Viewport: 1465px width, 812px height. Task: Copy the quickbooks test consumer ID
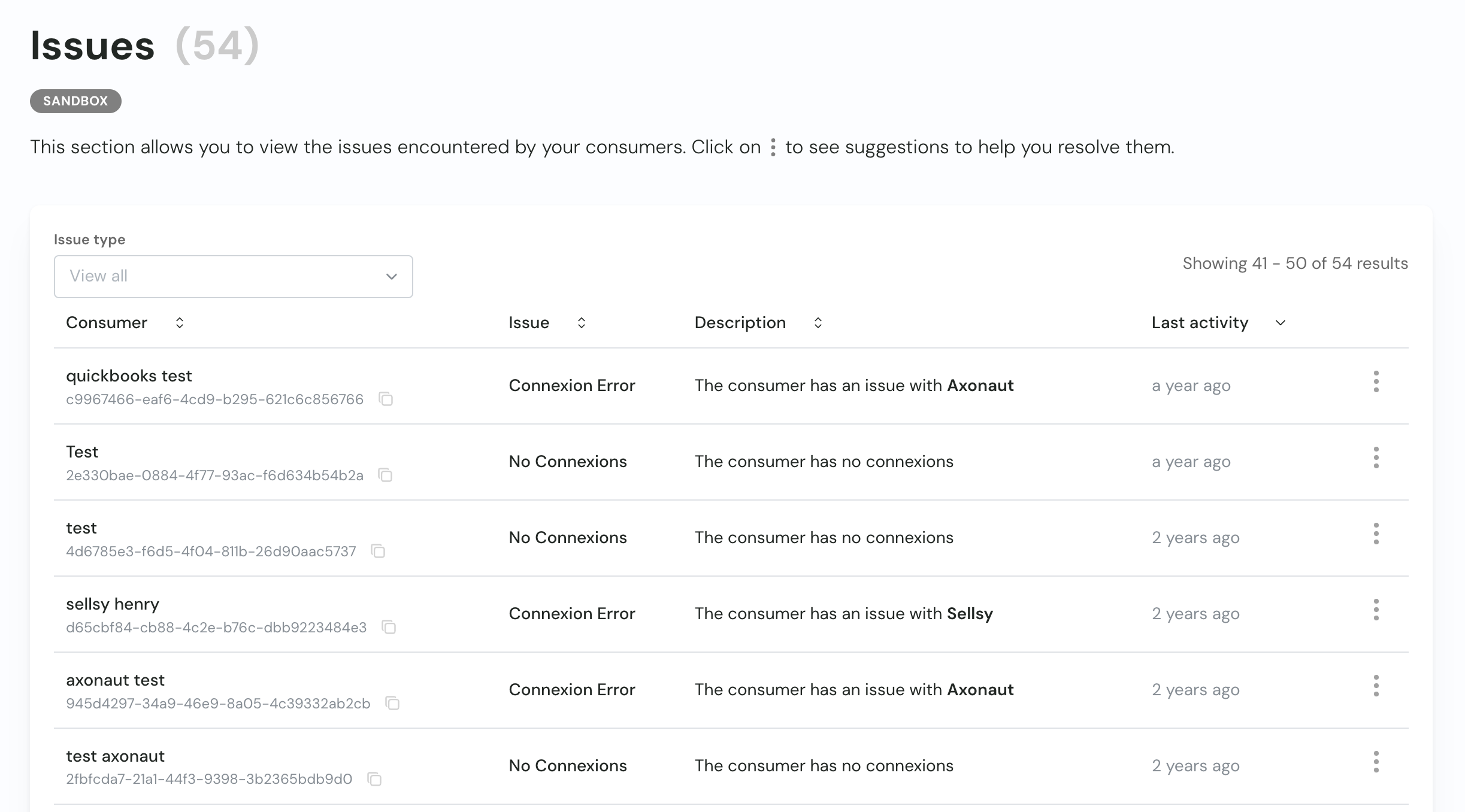click(386, 399)
